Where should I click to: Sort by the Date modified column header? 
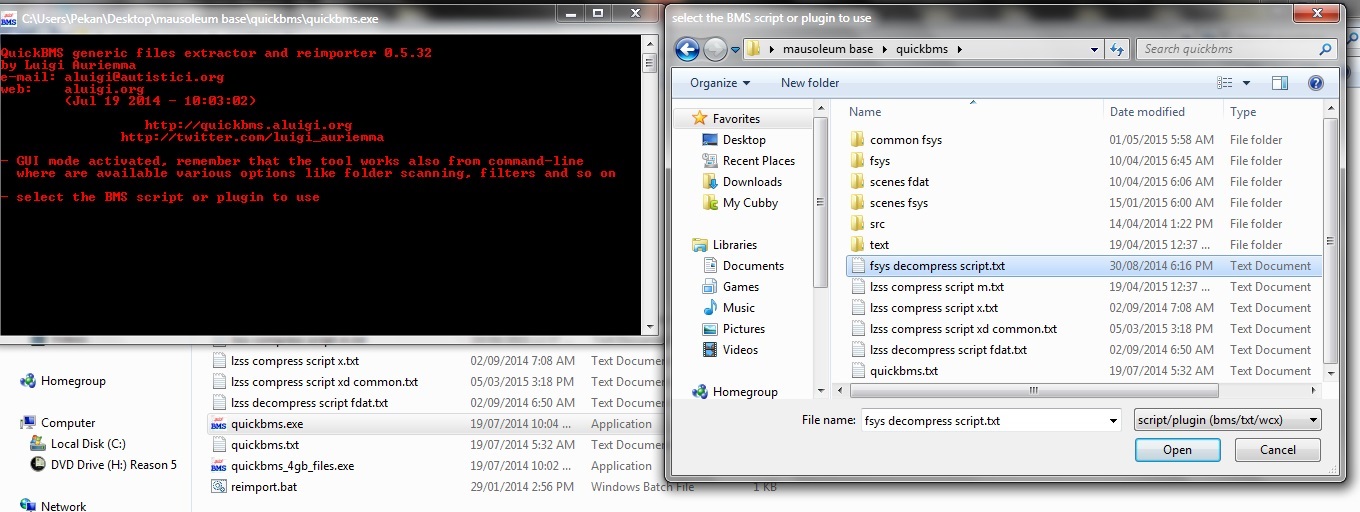1146,112
